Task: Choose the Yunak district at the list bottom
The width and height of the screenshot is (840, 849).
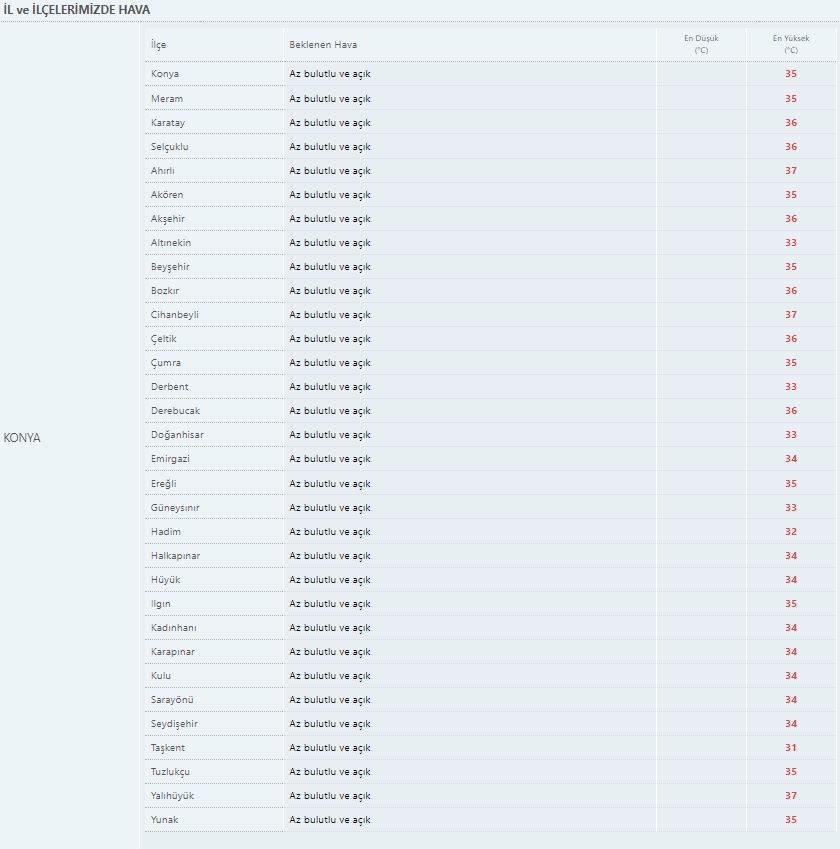Action: [x=165, y=819]
